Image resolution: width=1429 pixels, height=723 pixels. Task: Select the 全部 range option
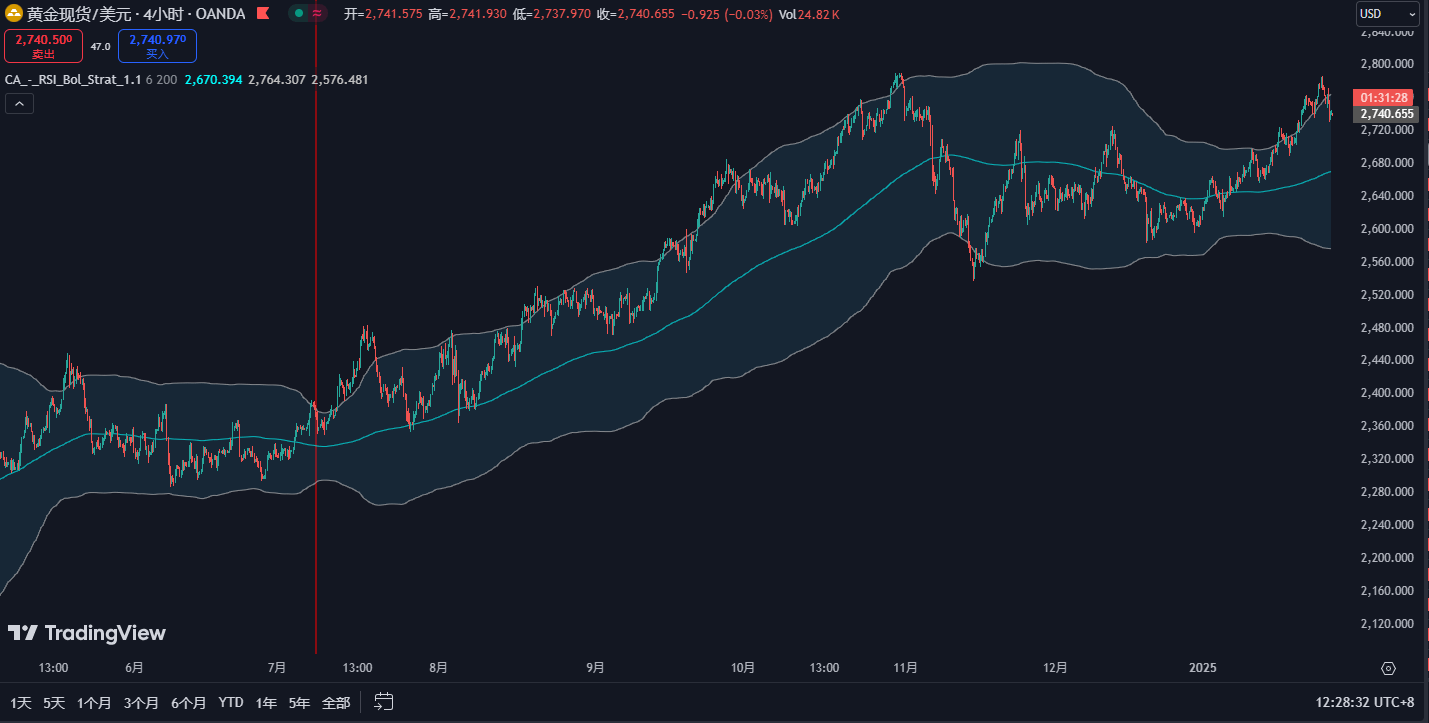(x=336, y=703)
